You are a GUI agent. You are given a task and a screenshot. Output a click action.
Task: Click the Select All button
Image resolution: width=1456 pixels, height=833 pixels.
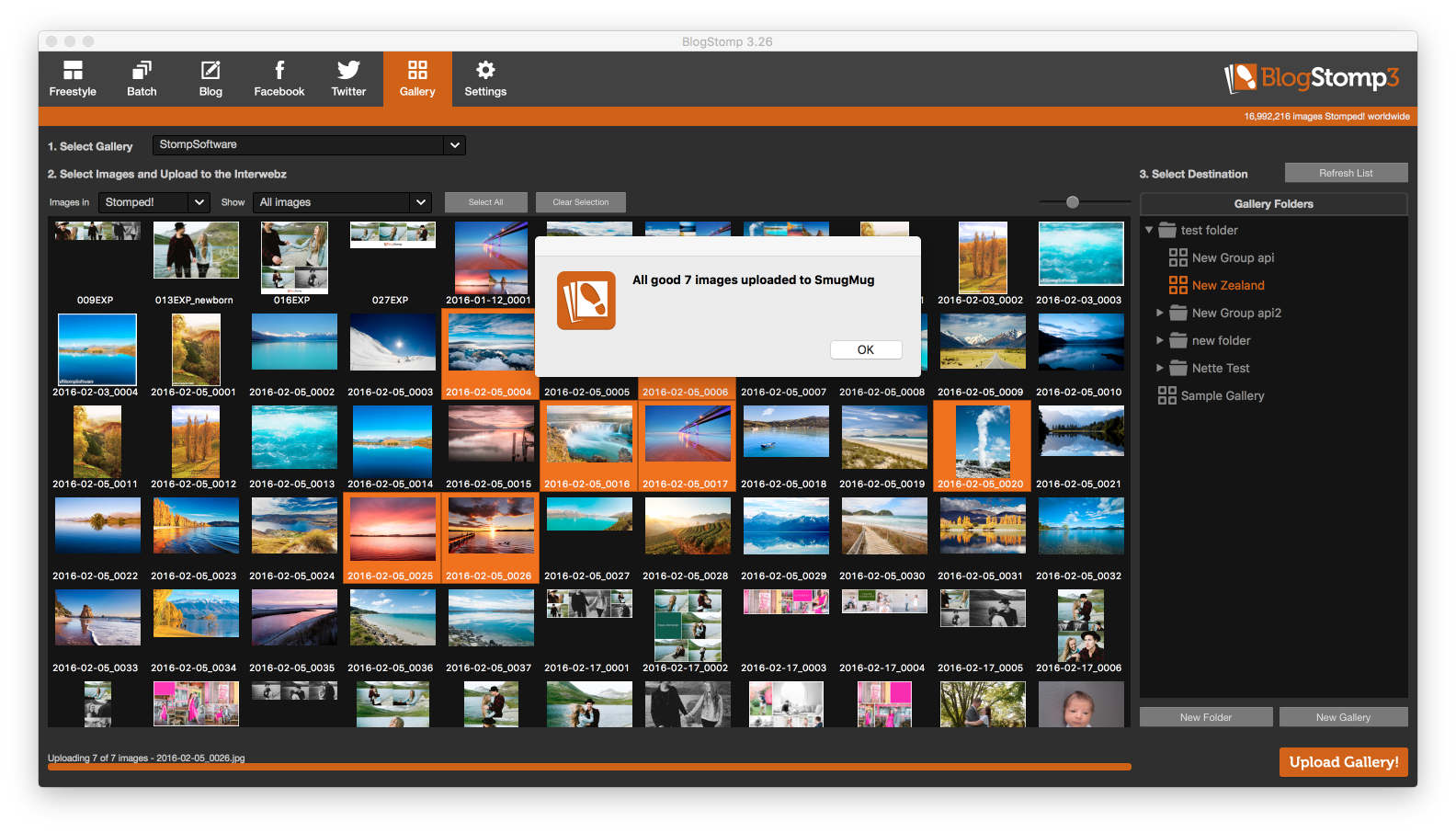[x=486, y=202]
